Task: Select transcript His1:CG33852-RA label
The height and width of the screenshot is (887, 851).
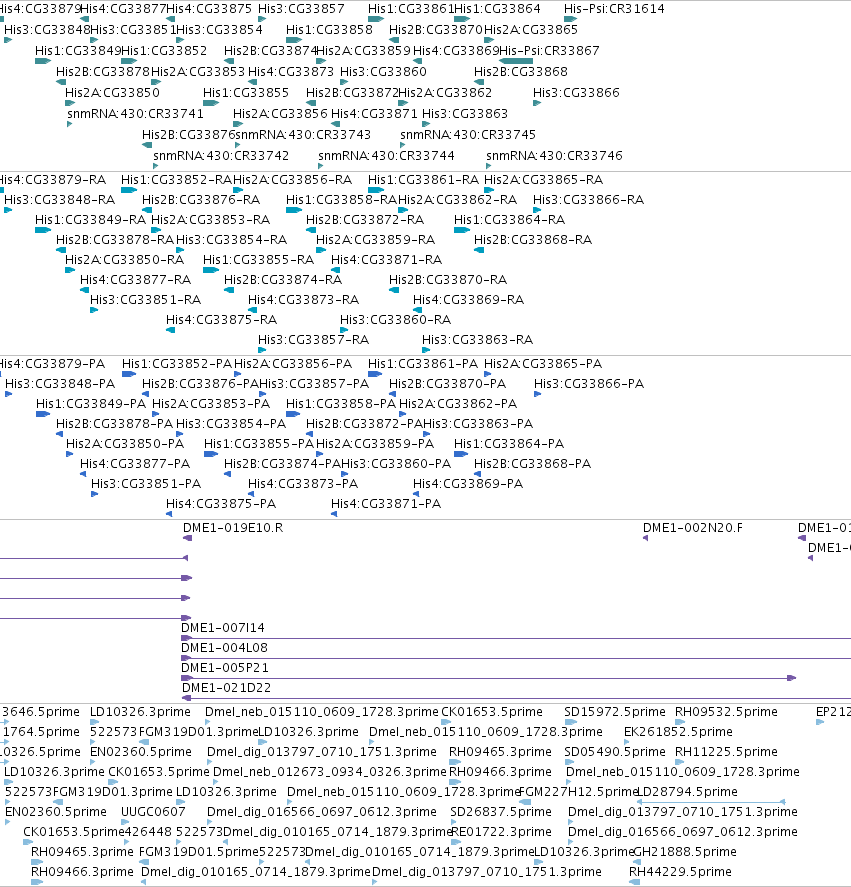Action: point(177,180)
